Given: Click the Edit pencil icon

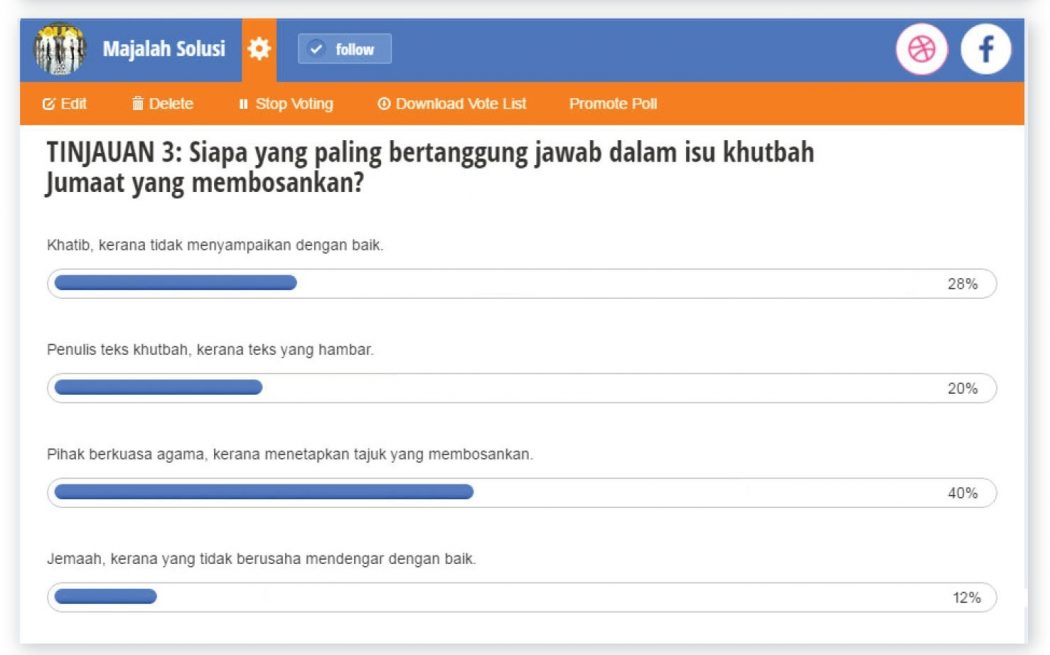Looking at the screenshot, I should pos(48,104).
